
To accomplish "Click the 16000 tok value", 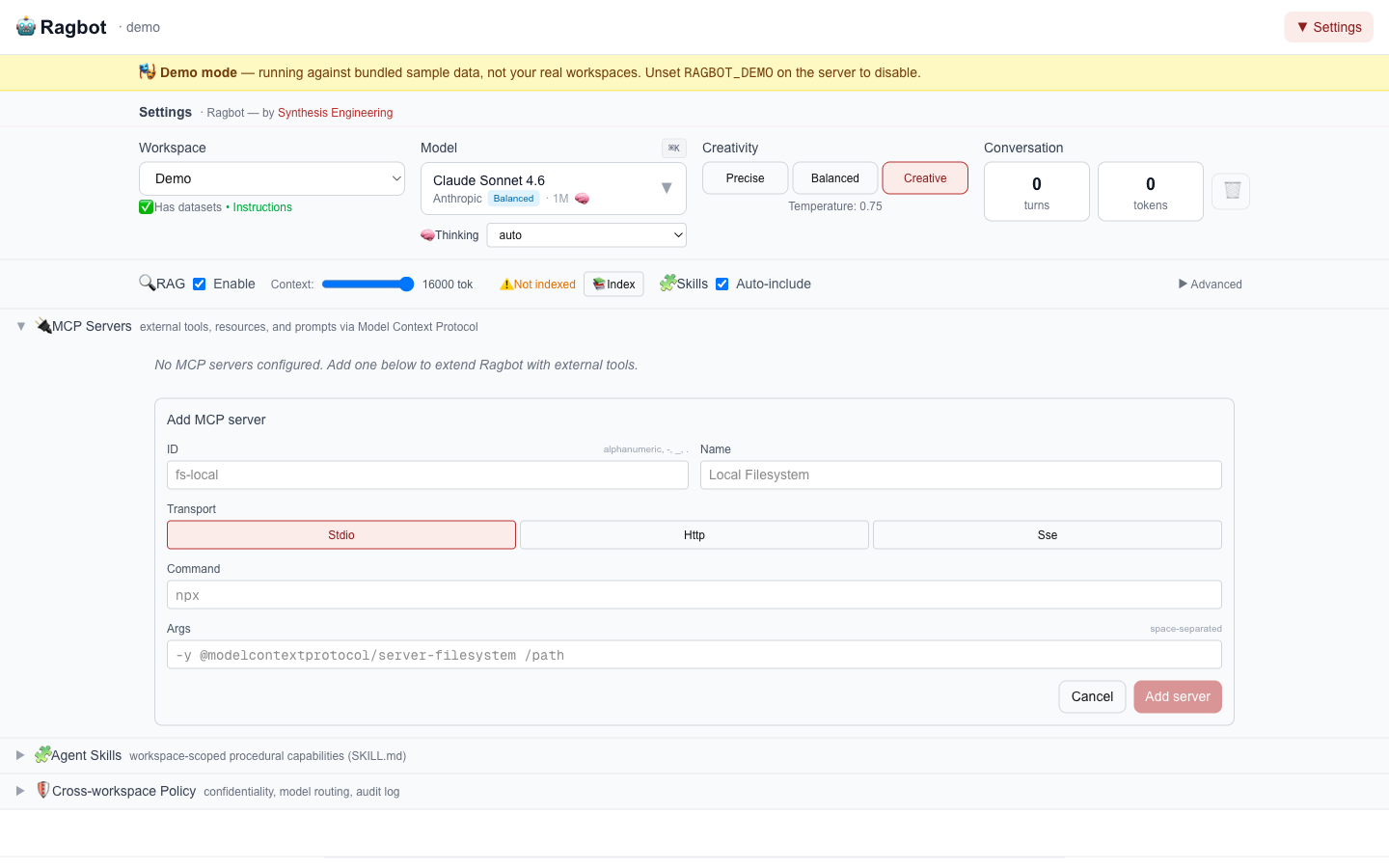I will pos(448,285).
